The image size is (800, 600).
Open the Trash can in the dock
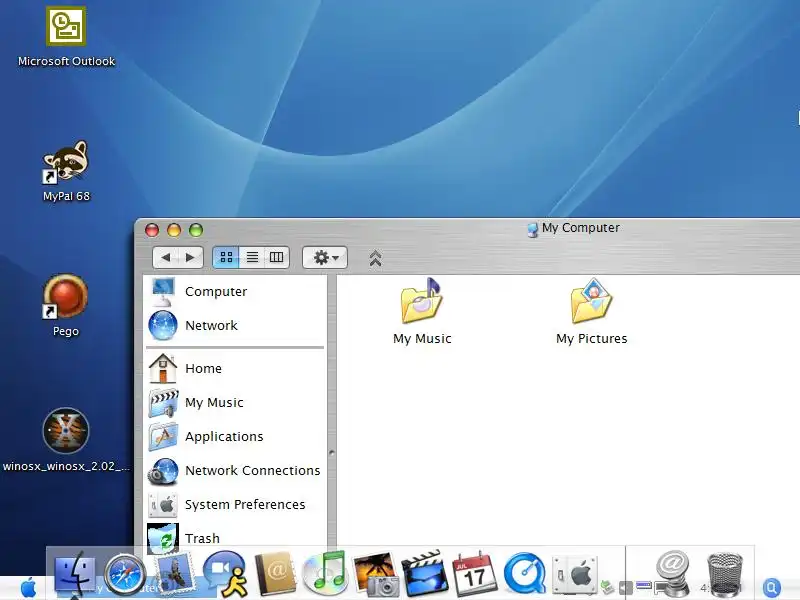(724, 573)
